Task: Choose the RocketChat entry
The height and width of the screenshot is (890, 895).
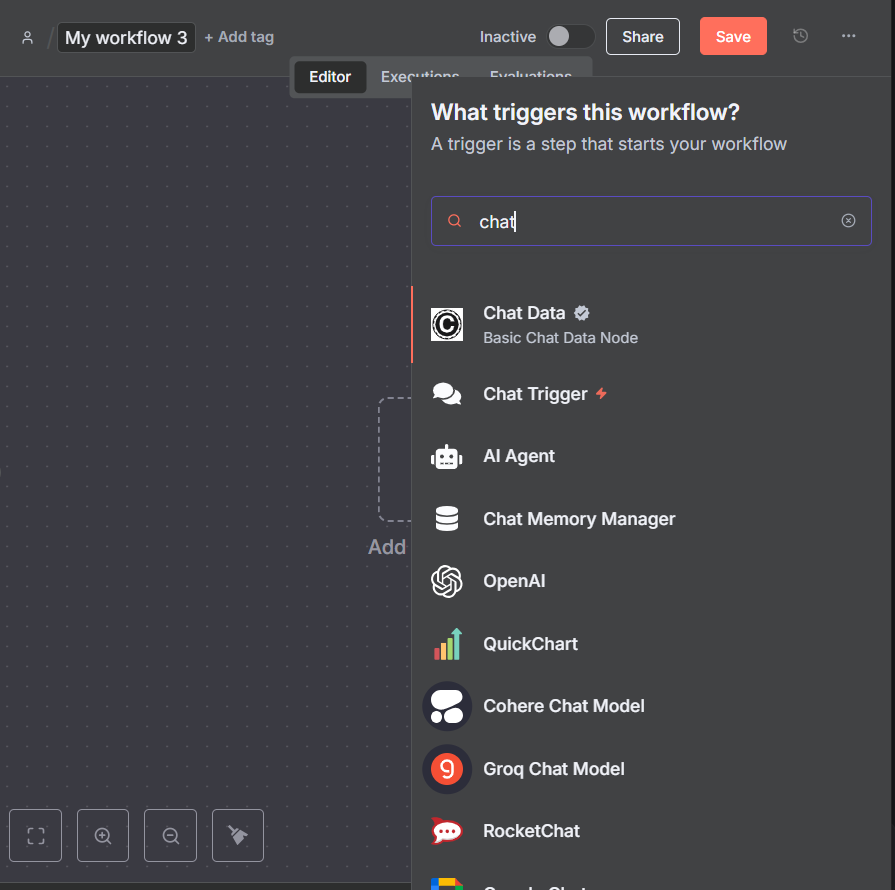Action: (653, 831)
